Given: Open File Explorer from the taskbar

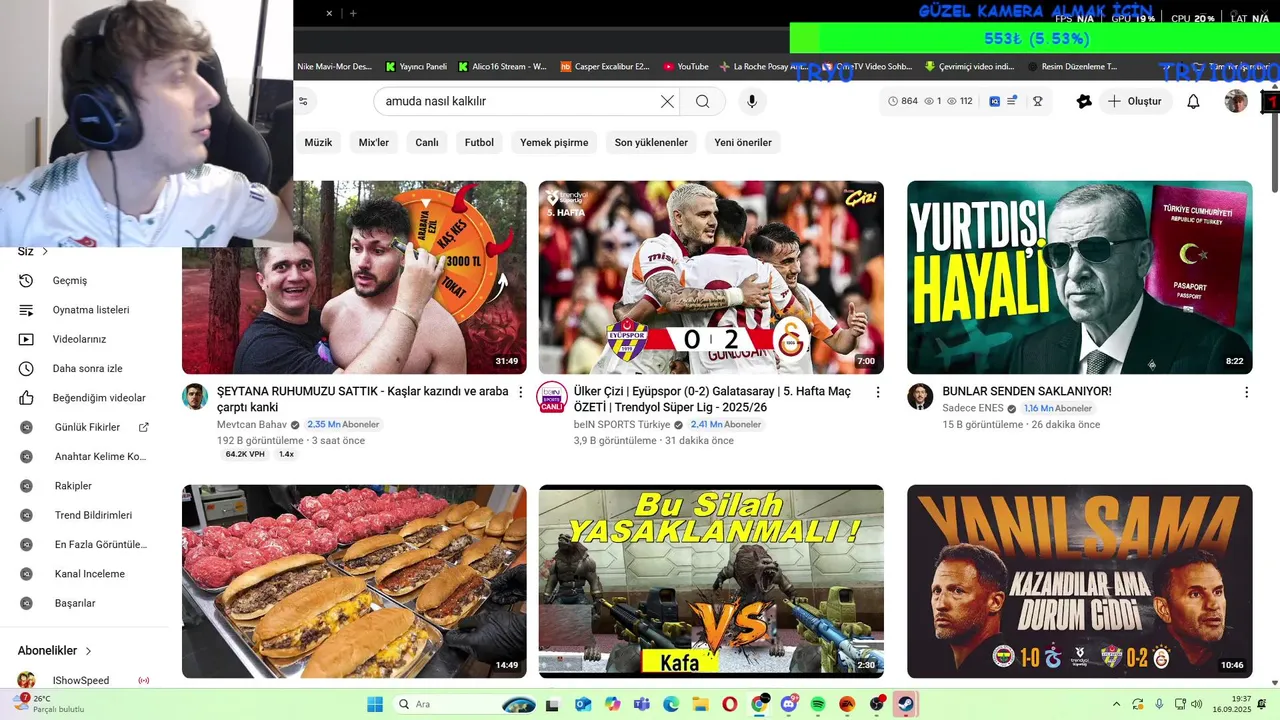Looking at the screenshot, I should pos(700,704).
